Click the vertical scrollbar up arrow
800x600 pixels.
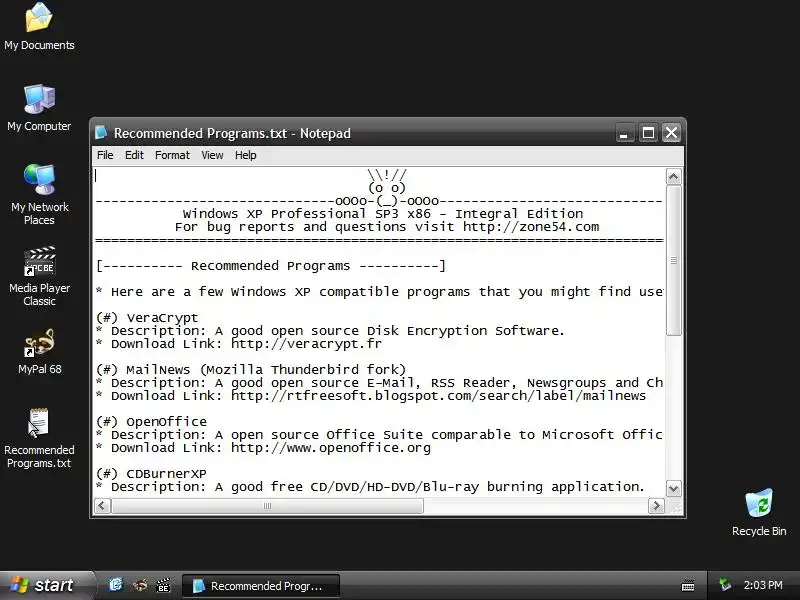tap(673, 177)
